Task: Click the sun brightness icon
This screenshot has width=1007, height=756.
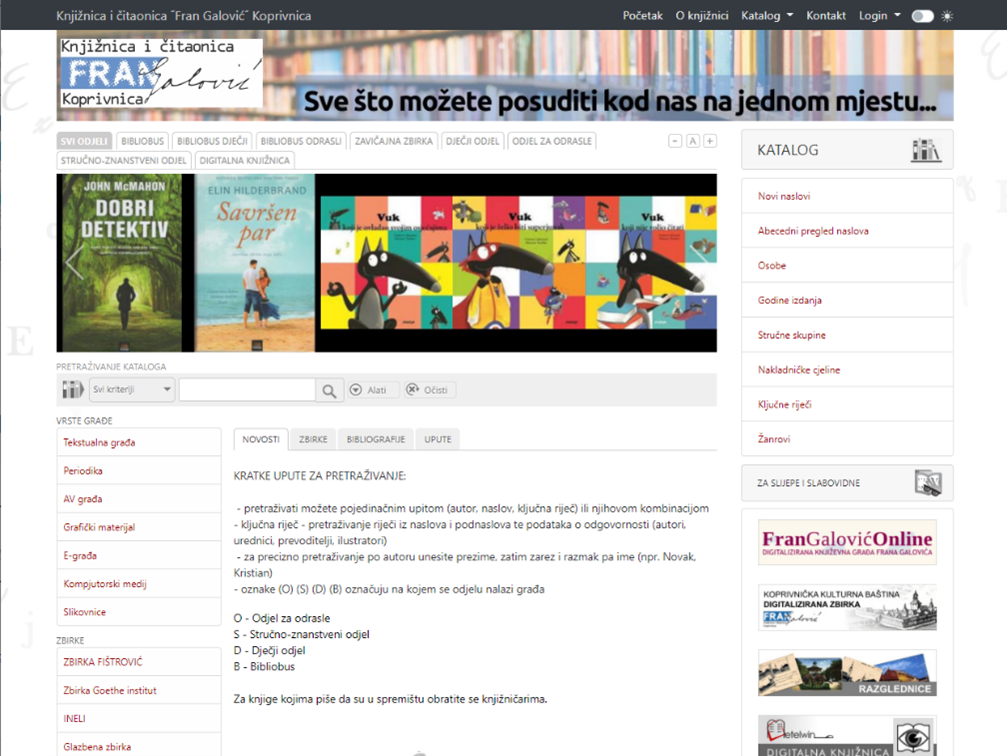Action: (947, 16)
